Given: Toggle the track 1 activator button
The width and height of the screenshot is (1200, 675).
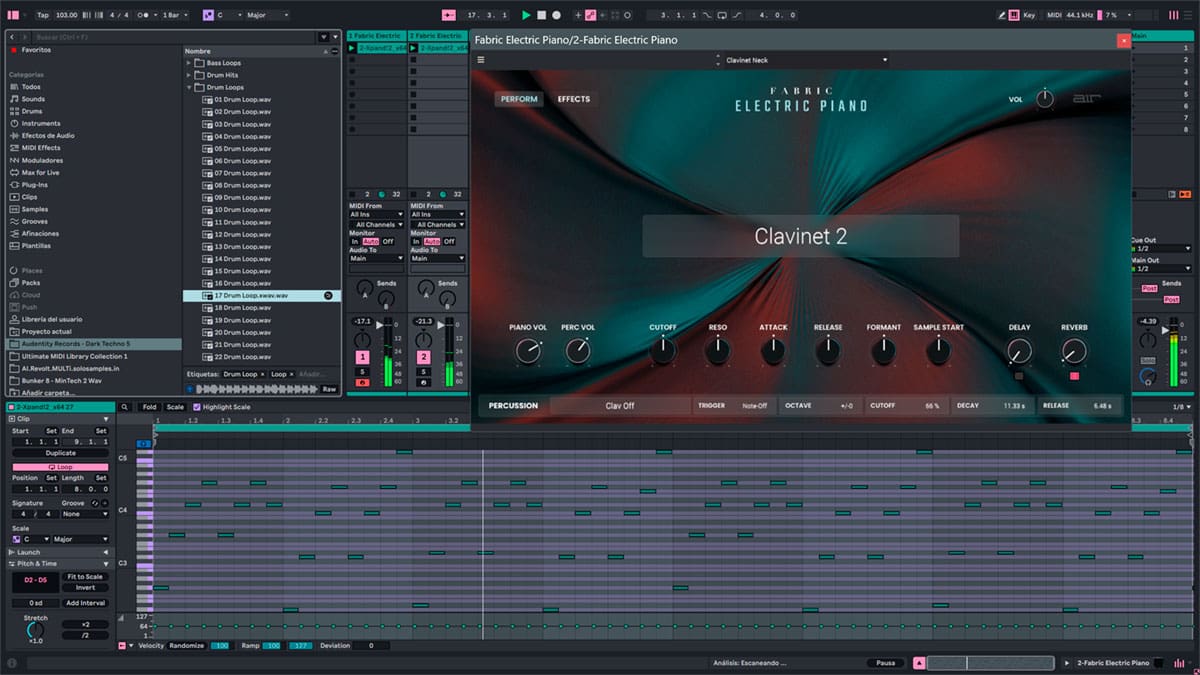Looking at the screenshot, I should pyautogui.click(x=362, y=357).
